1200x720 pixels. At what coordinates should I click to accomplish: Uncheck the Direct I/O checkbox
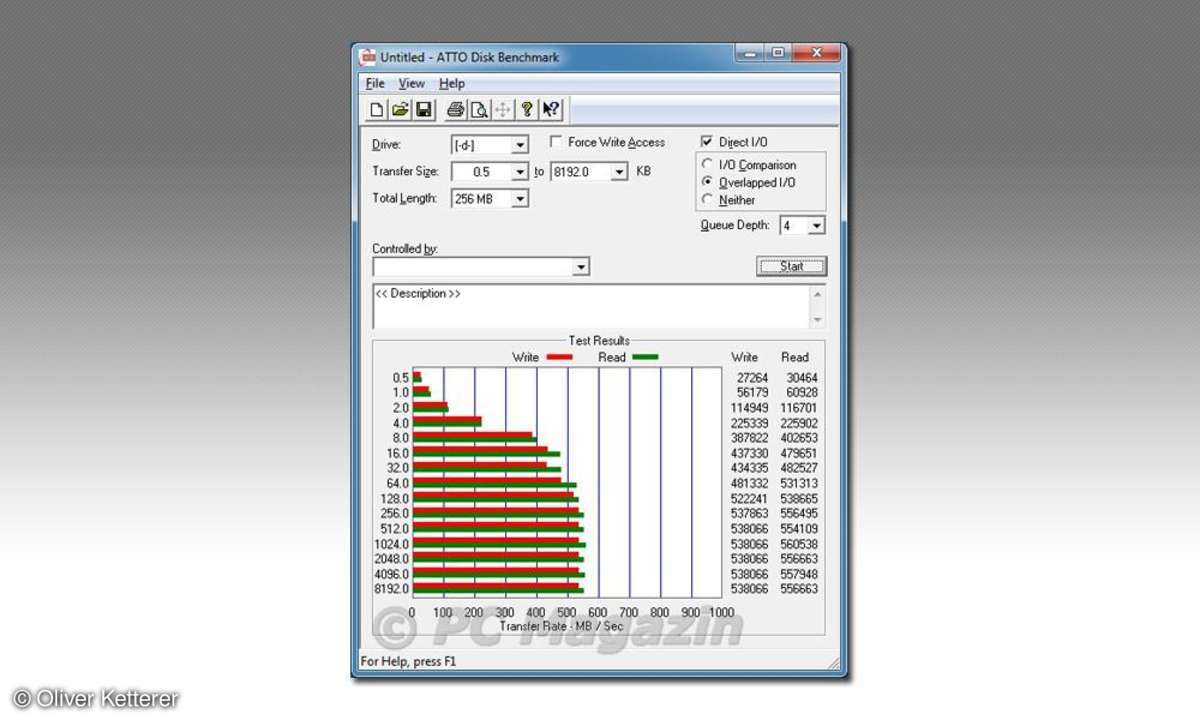point(707,142)
